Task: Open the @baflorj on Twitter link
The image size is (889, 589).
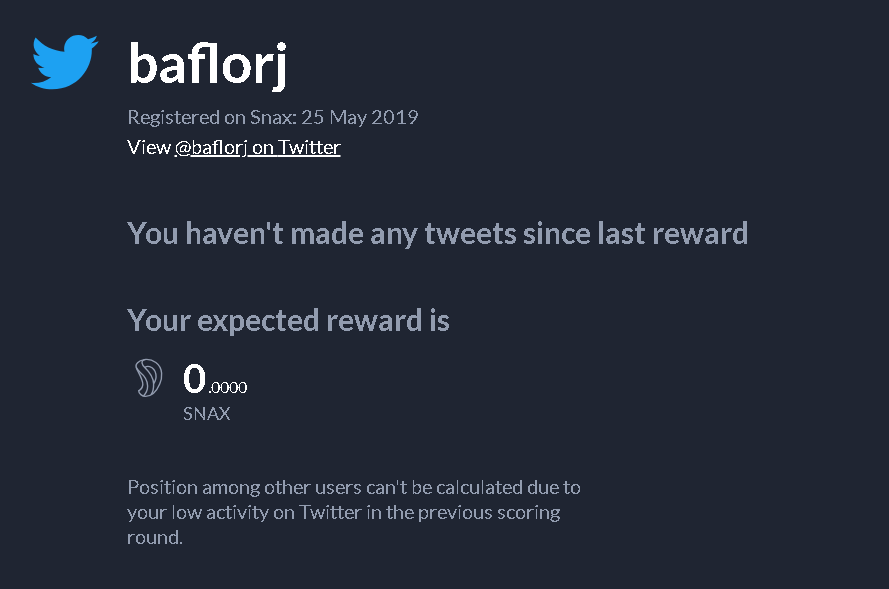Action: 257,147
